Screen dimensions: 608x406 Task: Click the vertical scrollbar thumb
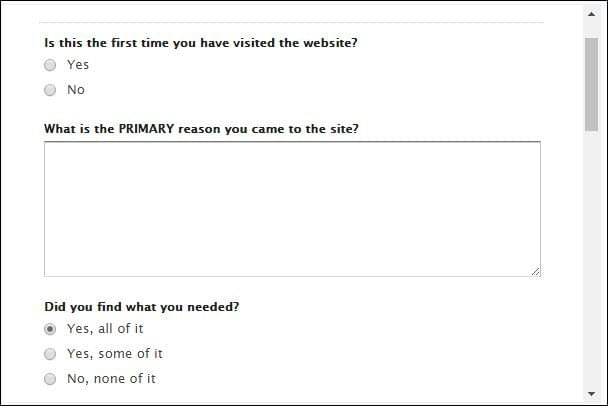pos(591,85)
